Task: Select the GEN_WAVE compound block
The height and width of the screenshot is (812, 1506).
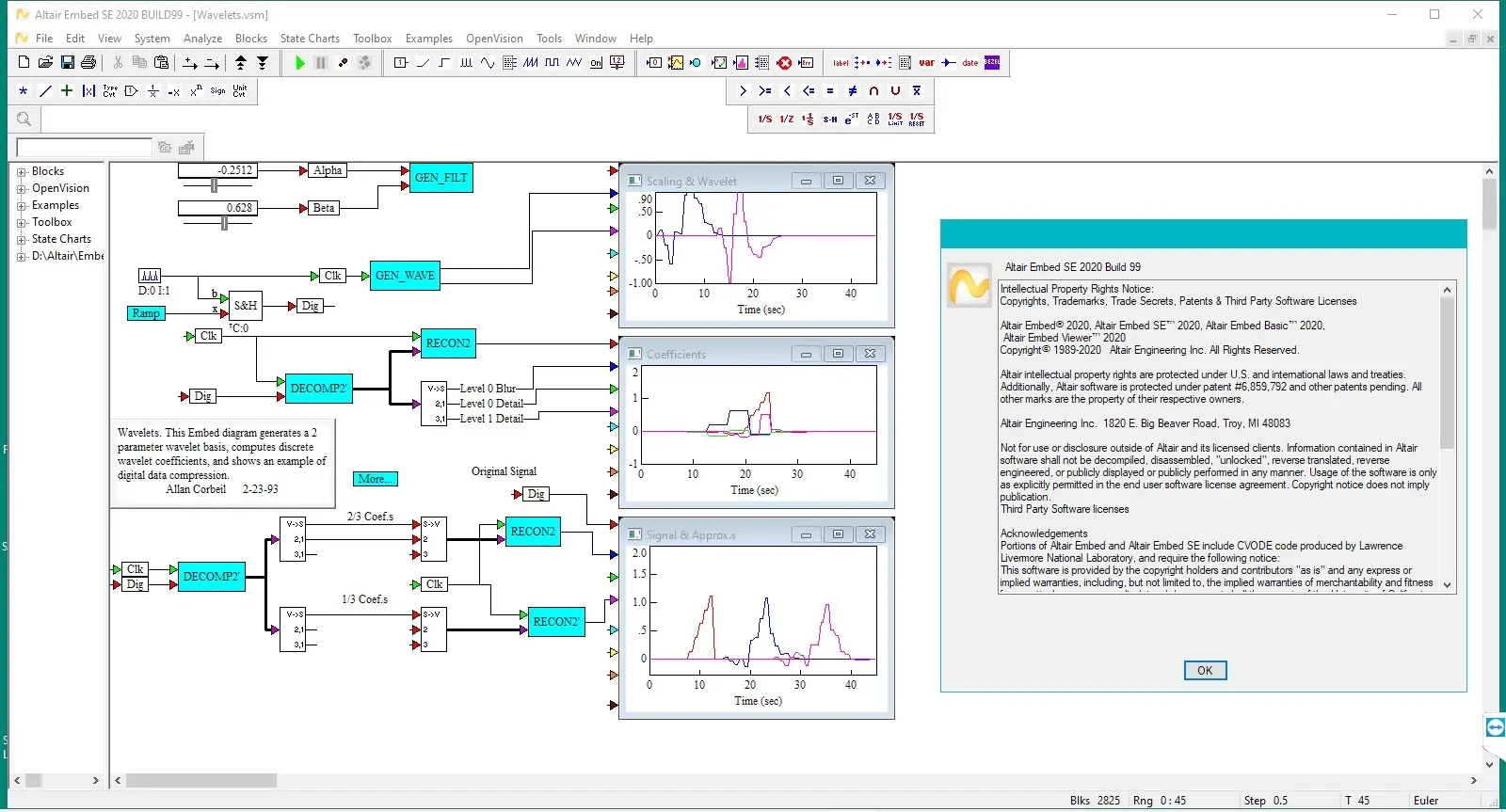Action: tap(405, 276)
